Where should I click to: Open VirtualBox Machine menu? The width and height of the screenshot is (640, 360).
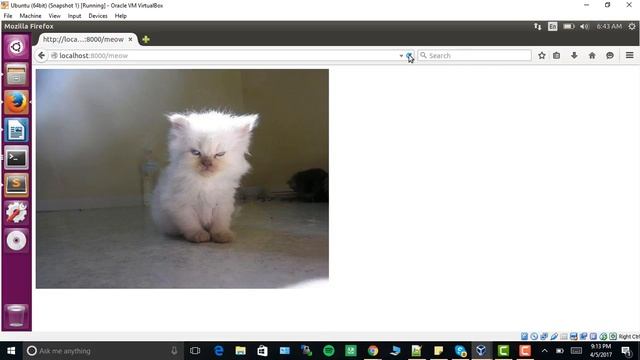click(x=30, y=16)
